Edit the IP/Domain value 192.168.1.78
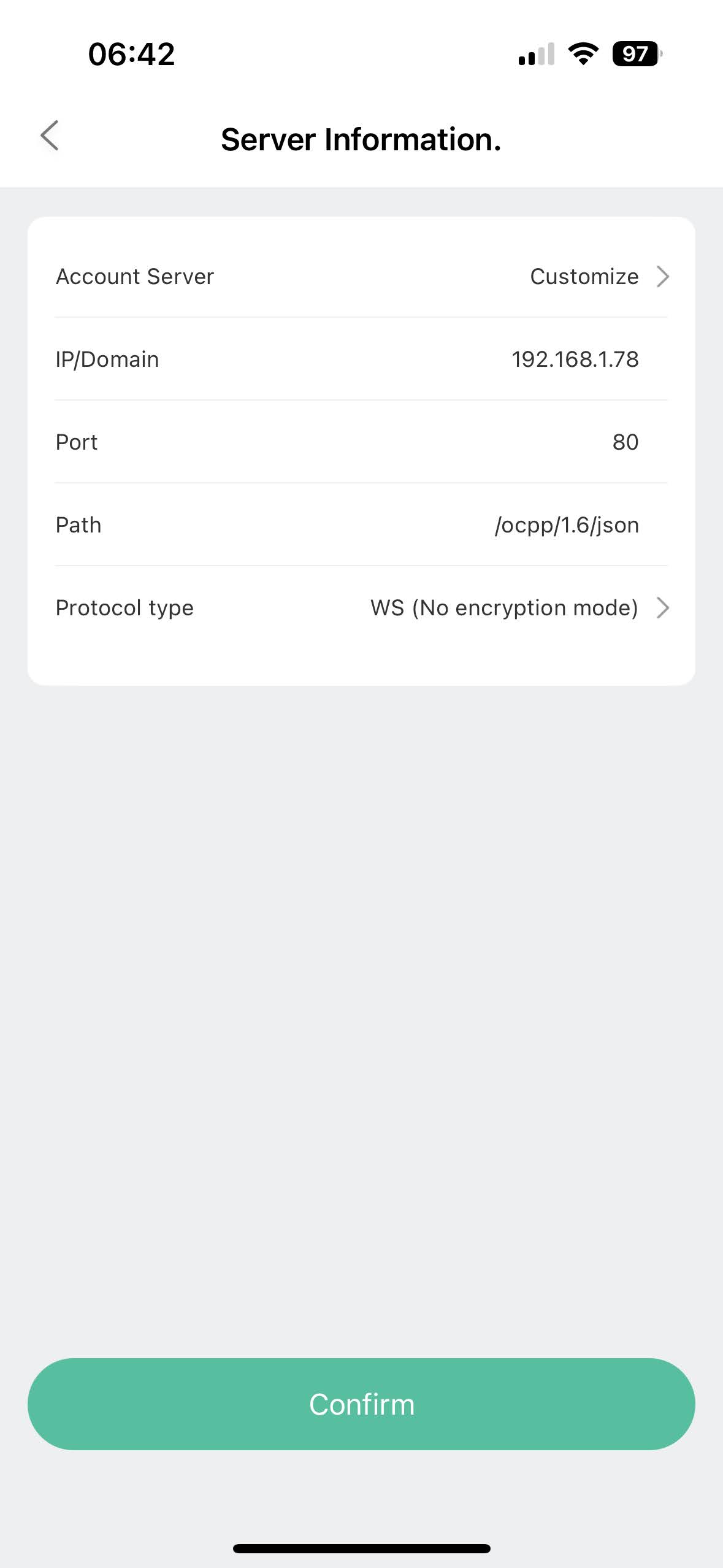The width and height of the screenshot is (723, 1568). 575,359
